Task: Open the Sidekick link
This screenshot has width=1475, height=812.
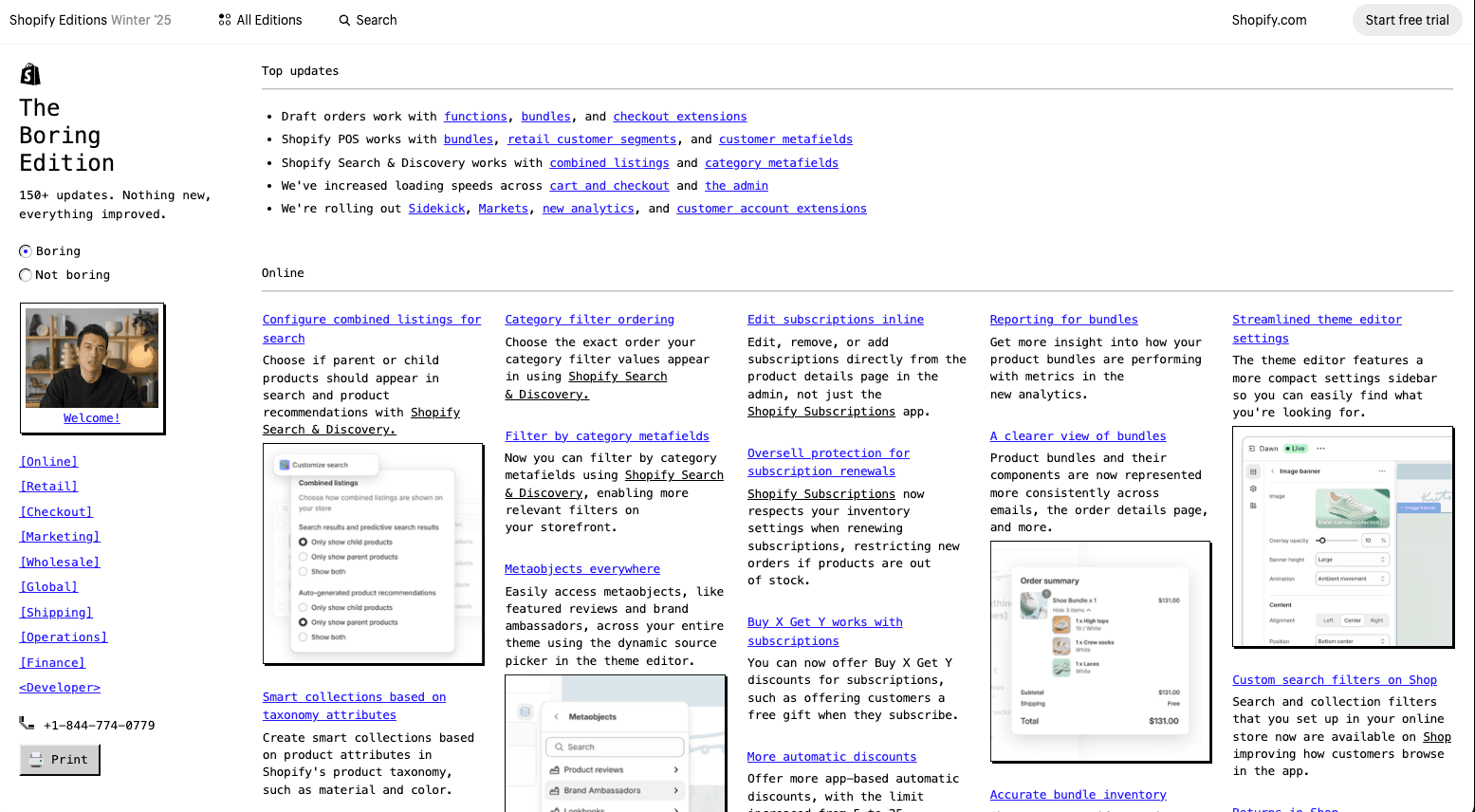Action: click(x=436, y=209)
